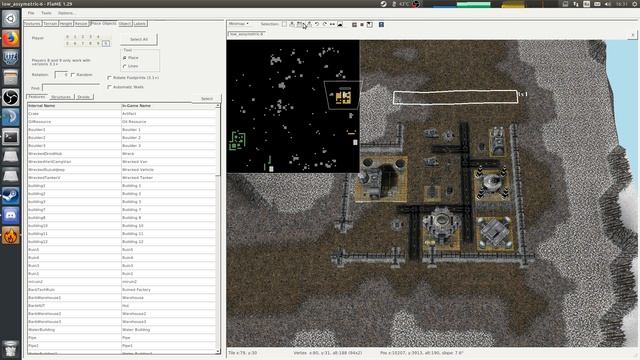Select the S scavenger player button
The image size is (640, 360).
click(x=106, y=43)
